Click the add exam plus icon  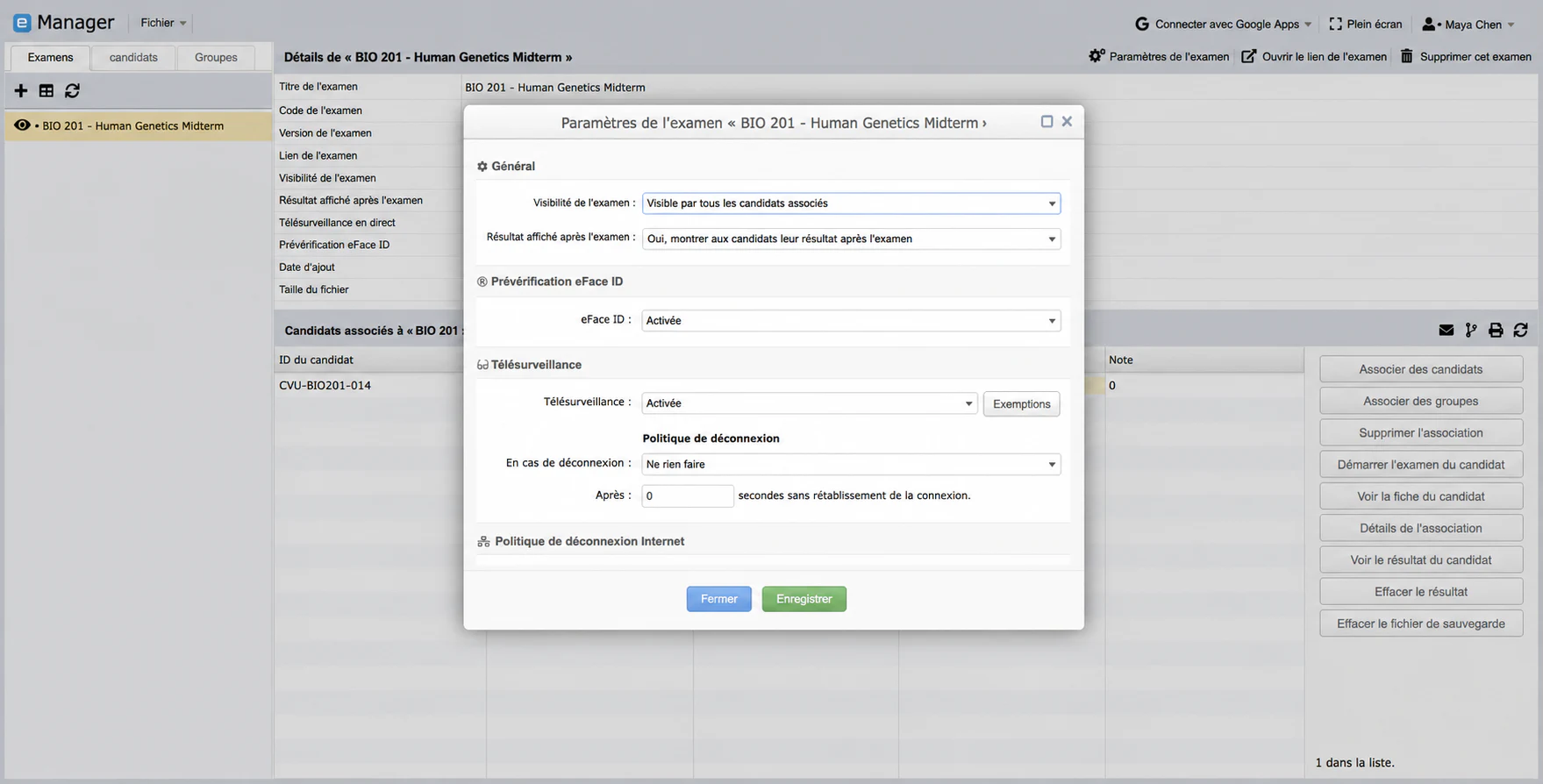(21, 90)
